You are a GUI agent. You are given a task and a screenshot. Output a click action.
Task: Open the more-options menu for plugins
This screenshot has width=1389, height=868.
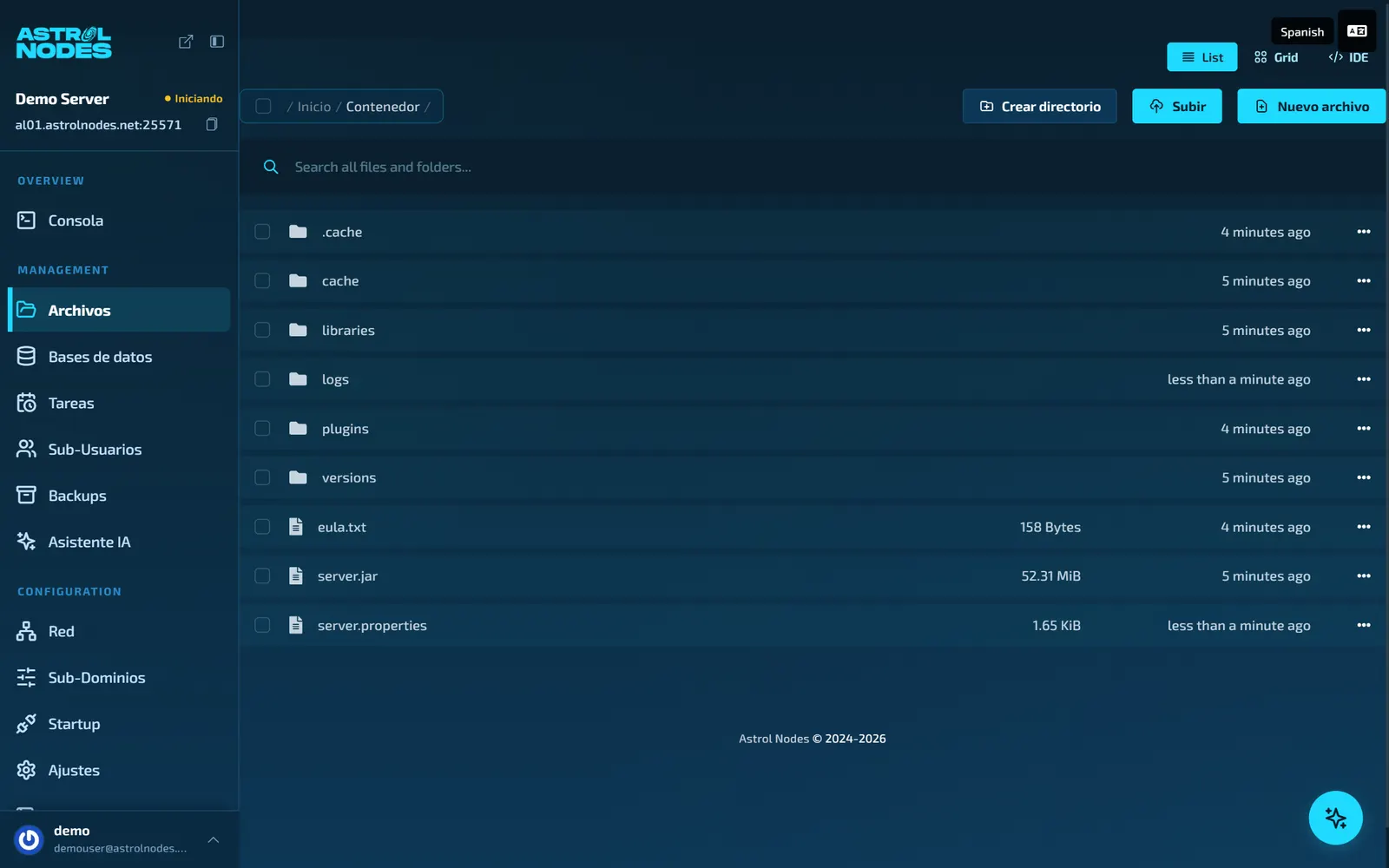click(1363, 428)
